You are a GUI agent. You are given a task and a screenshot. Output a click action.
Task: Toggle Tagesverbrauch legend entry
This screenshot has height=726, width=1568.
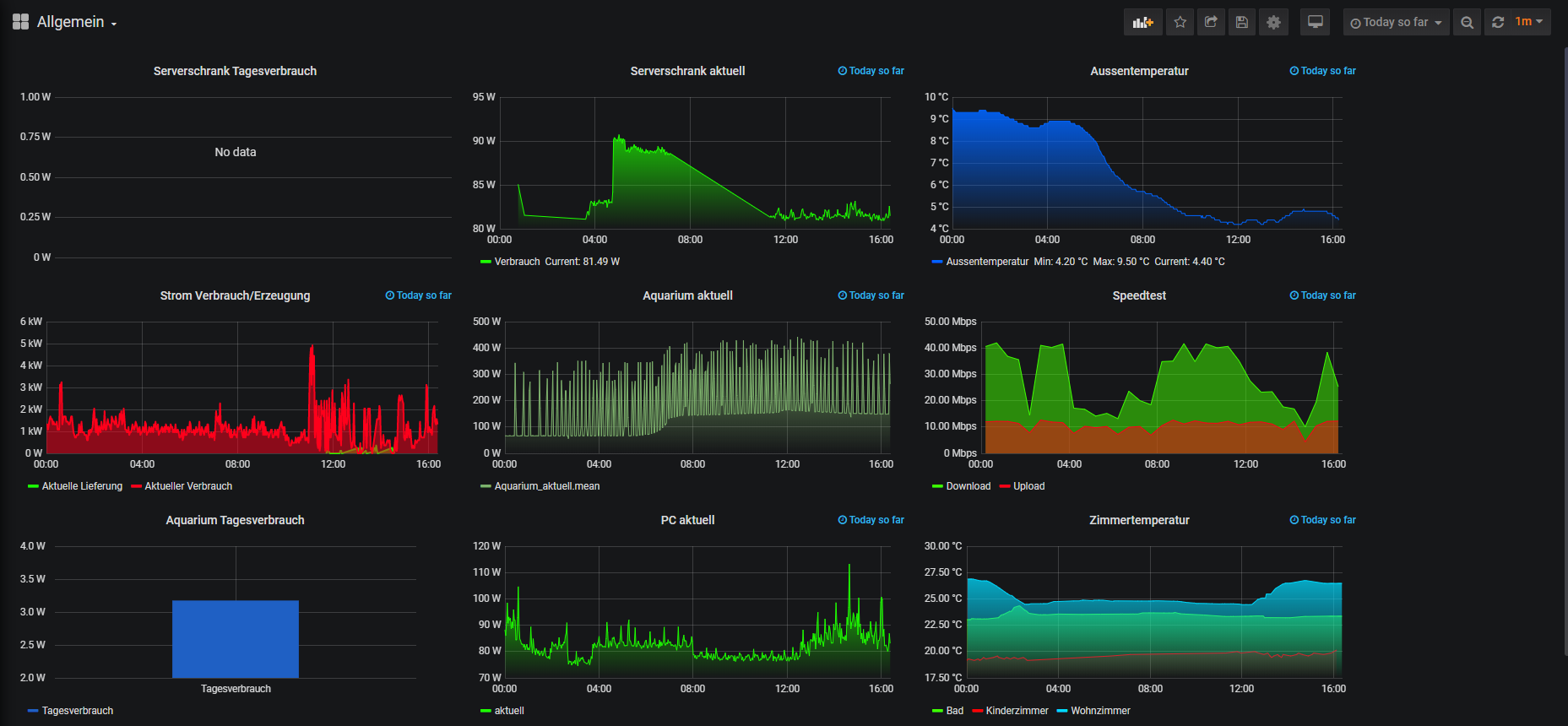click(78, 711)
